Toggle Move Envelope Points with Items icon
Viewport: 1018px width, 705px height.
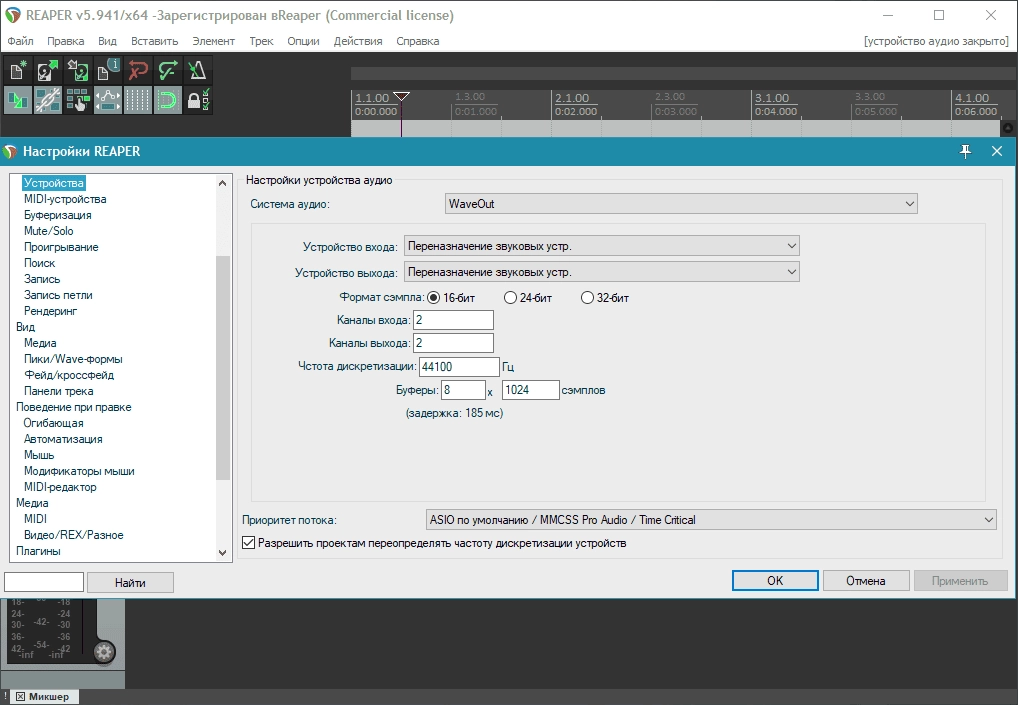pos(108,100)
